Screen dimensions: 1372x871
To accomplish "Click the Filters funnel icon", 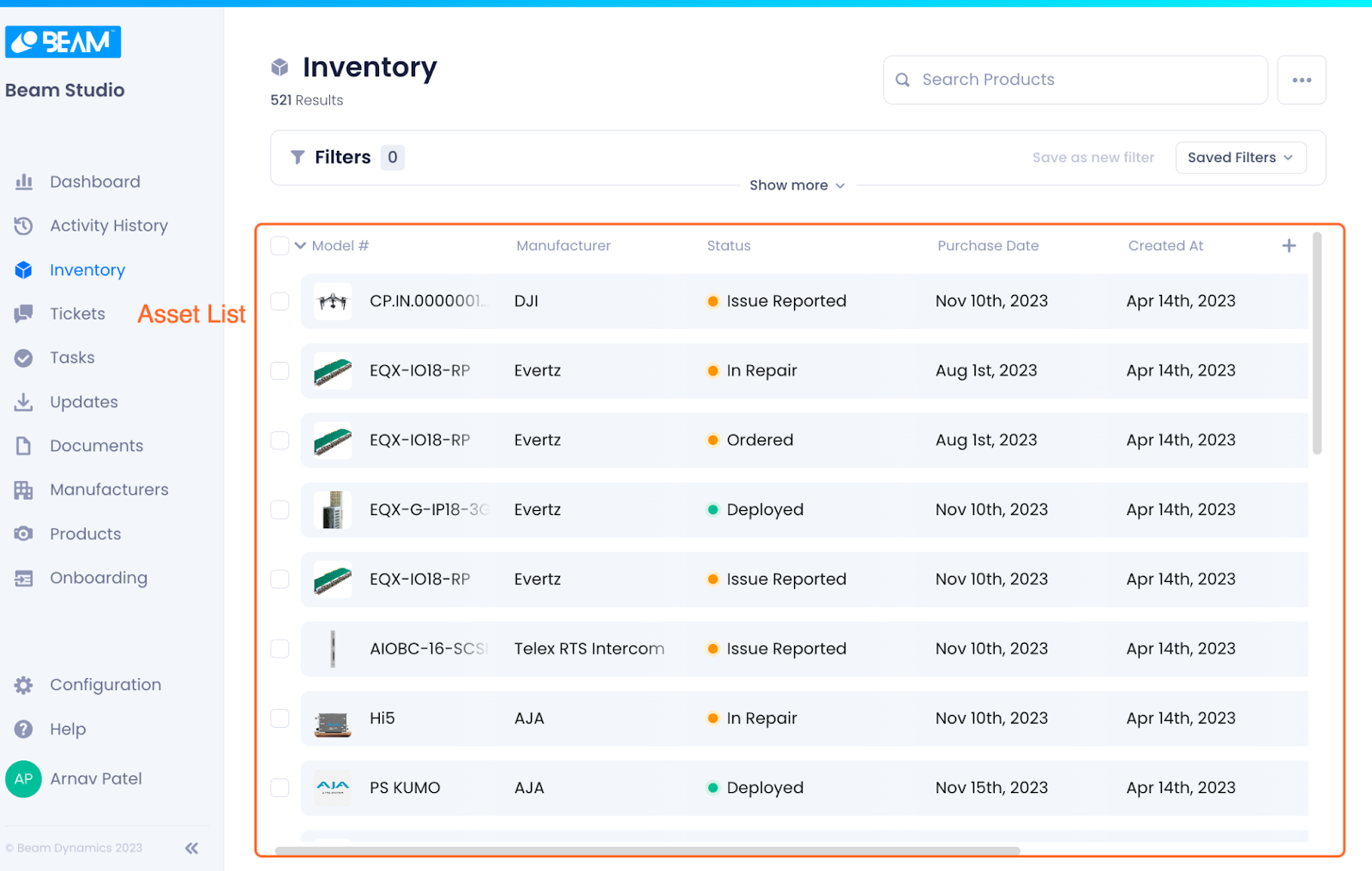I will coord(298,157).
